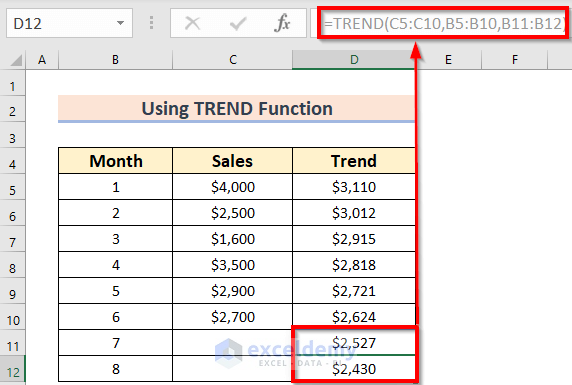Select Trend cell $2,527
572x385 pixels.
click(x=354, y=343)
